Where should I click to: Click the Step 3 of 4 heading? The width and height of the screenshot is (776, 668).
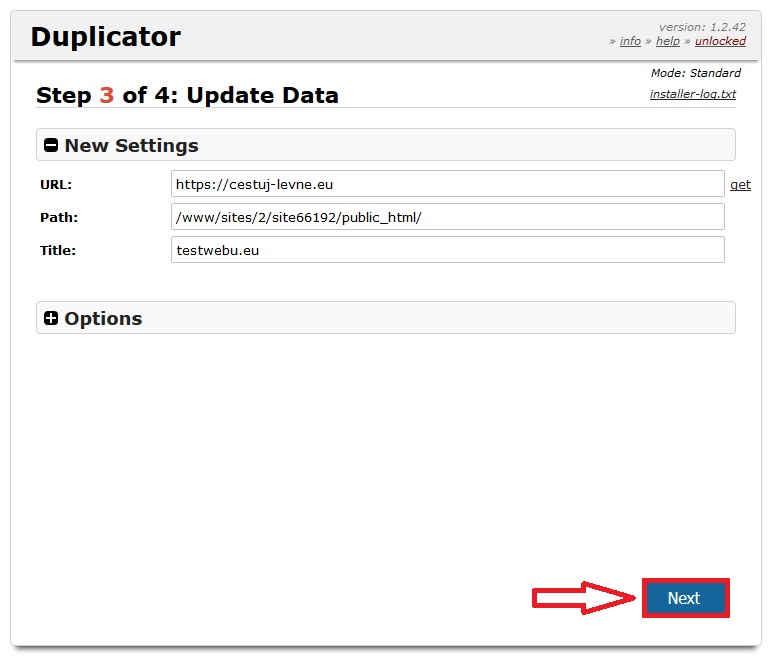187,95
